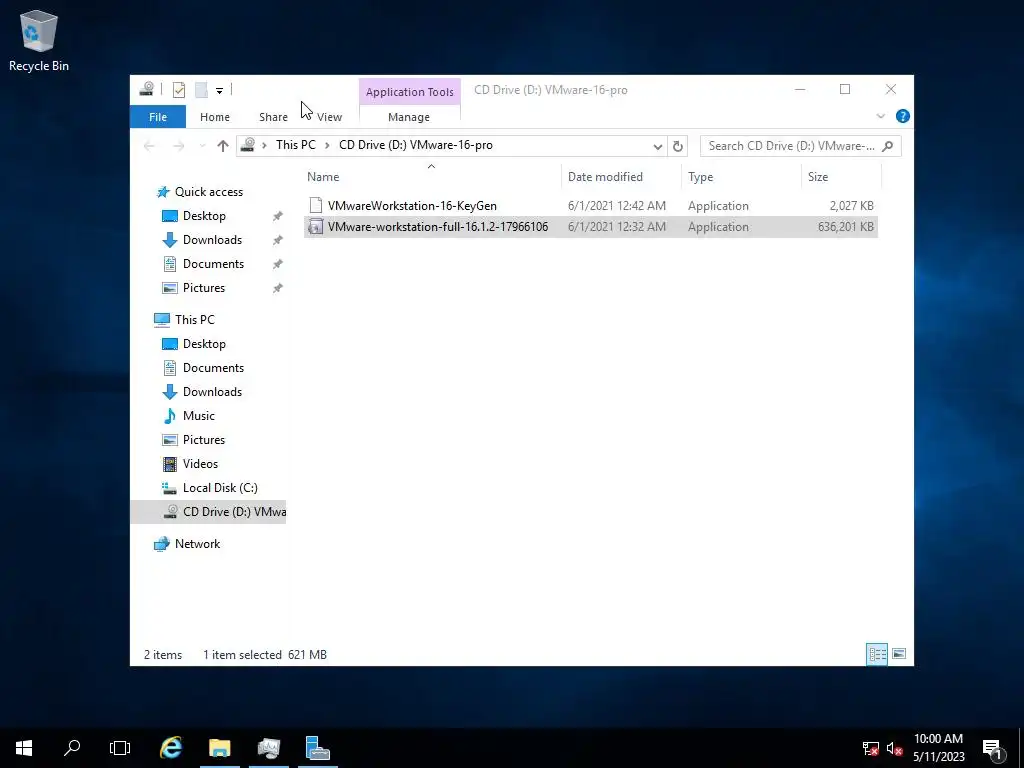Viewport: 1024px width, 768px height.
Task: Sort by the Type column header
Action: pyautogui.click(x=701, y=177)
